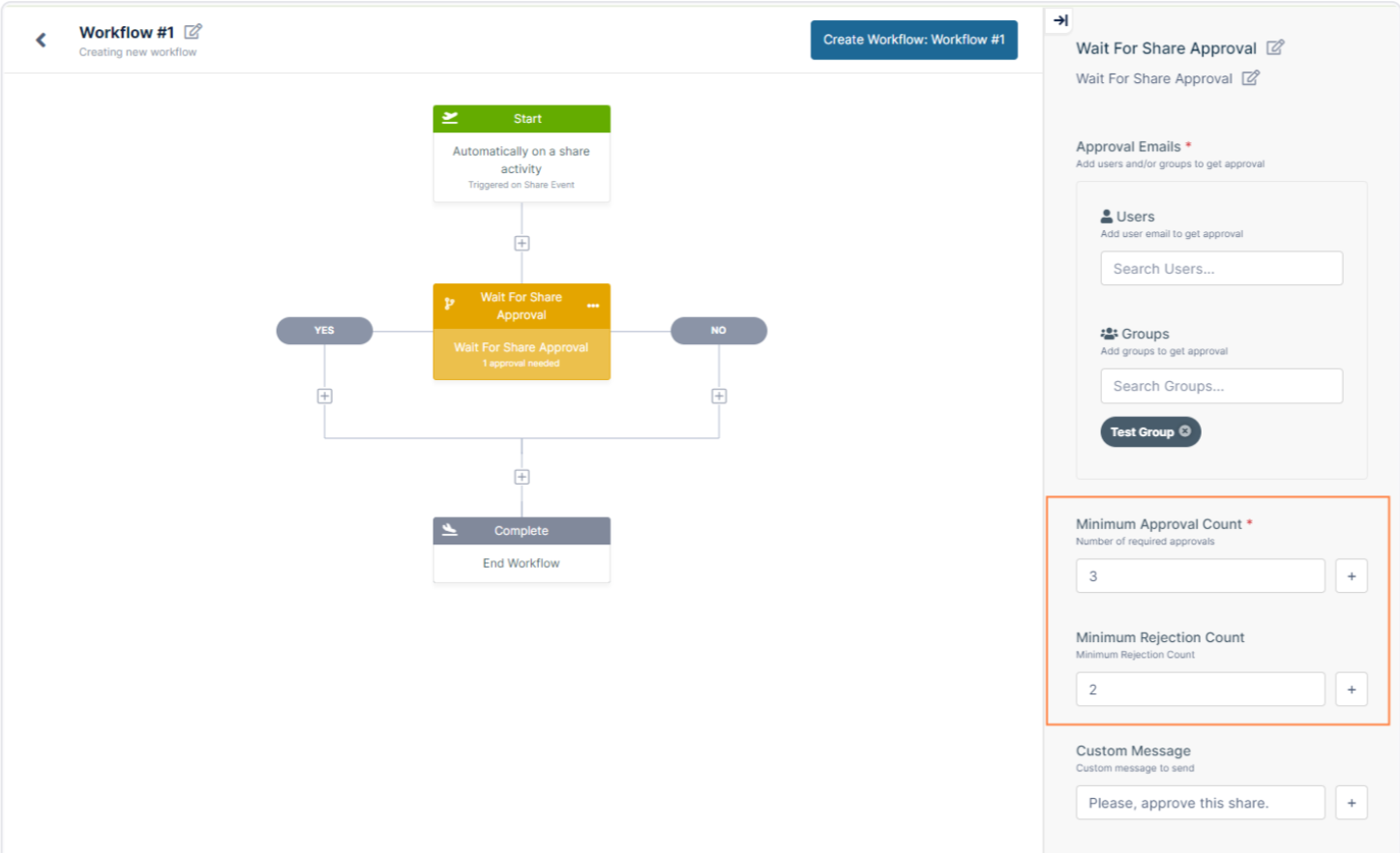
Task: Click edit icon next to Wait For Share Approval heading
Action: point(1274,47)
